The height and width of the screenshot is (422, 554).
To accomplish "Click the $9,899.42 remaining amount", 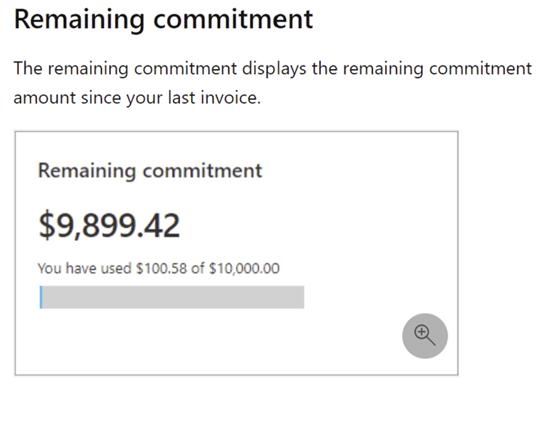I will click(x=109, y=225).
